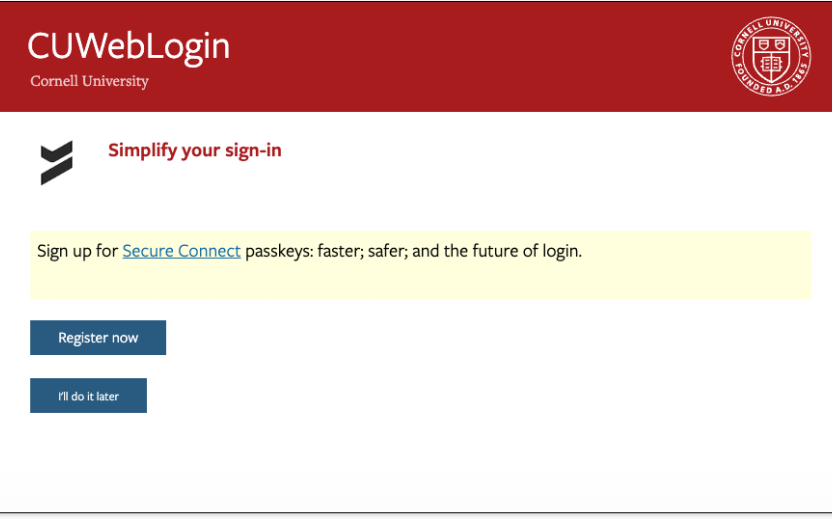Click the word passkeys in the notice
The width and height of the screenshot is (832, 520).
(x=276, y=251)
